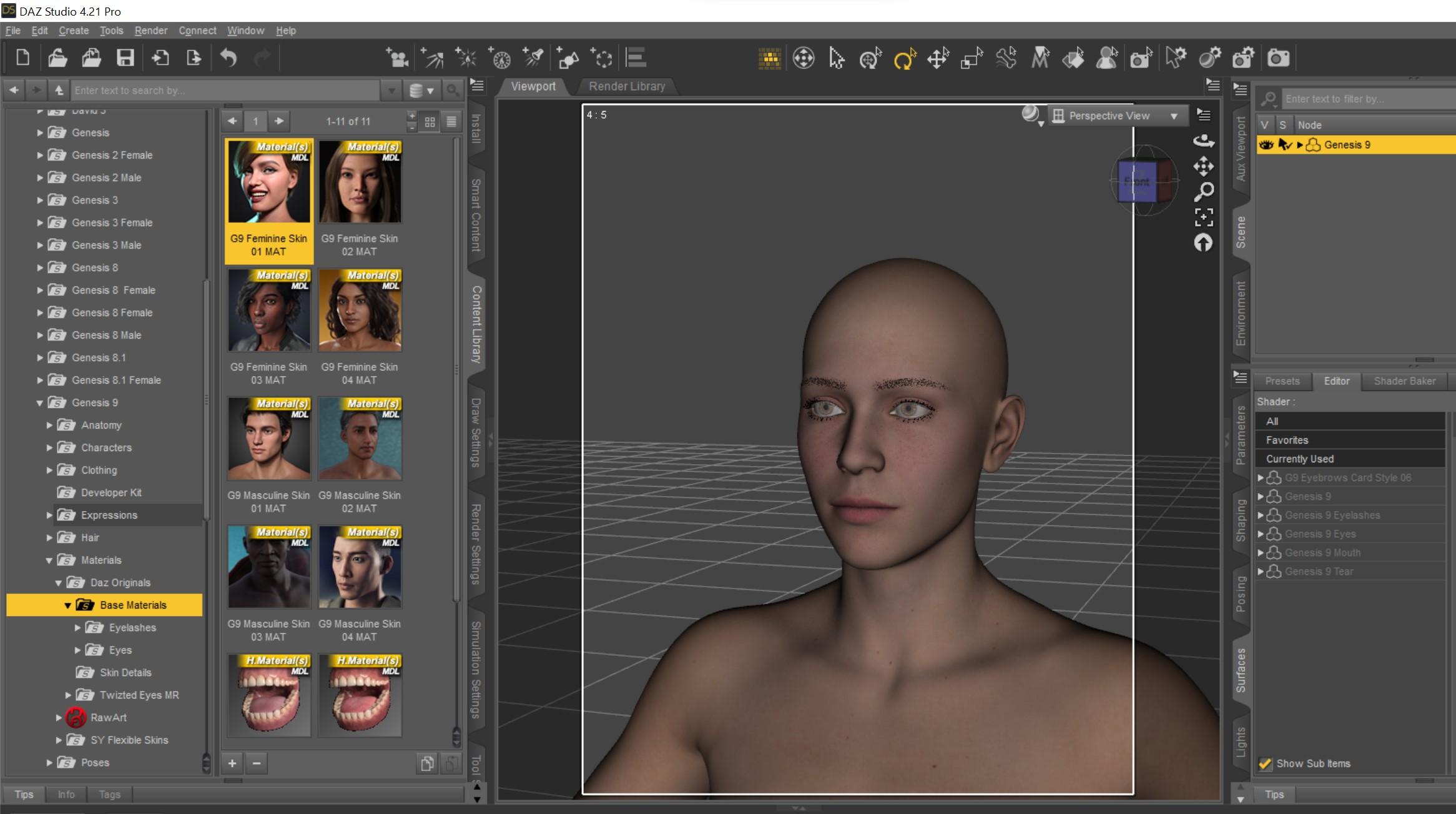Add a new camera to scene
Image resolution: width=1456 pixels, height=814 pixels.
tap(397, 59)
